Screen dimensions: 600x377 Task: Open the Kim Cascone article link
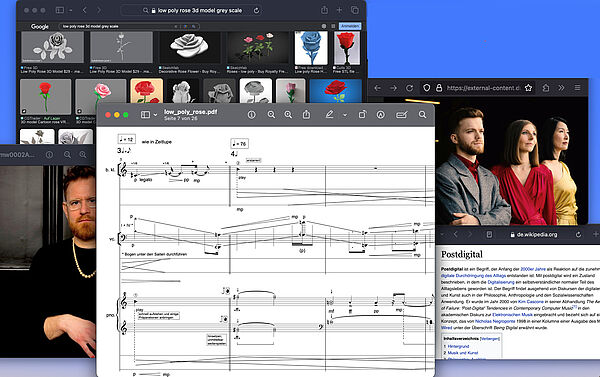click(x=530, y=302)
